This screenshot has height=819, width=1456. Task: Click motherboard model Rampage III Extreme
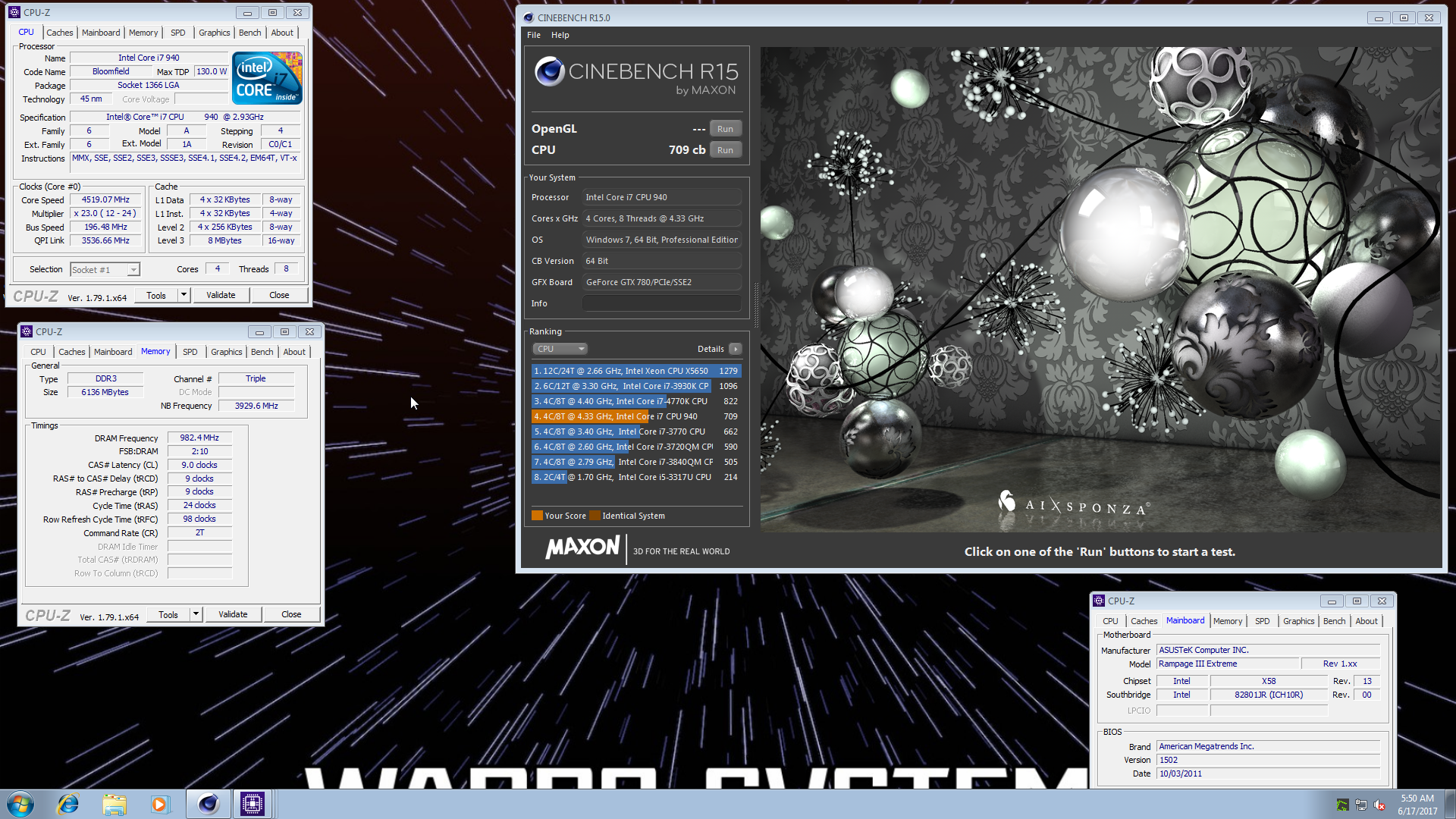coord(1228,664)
